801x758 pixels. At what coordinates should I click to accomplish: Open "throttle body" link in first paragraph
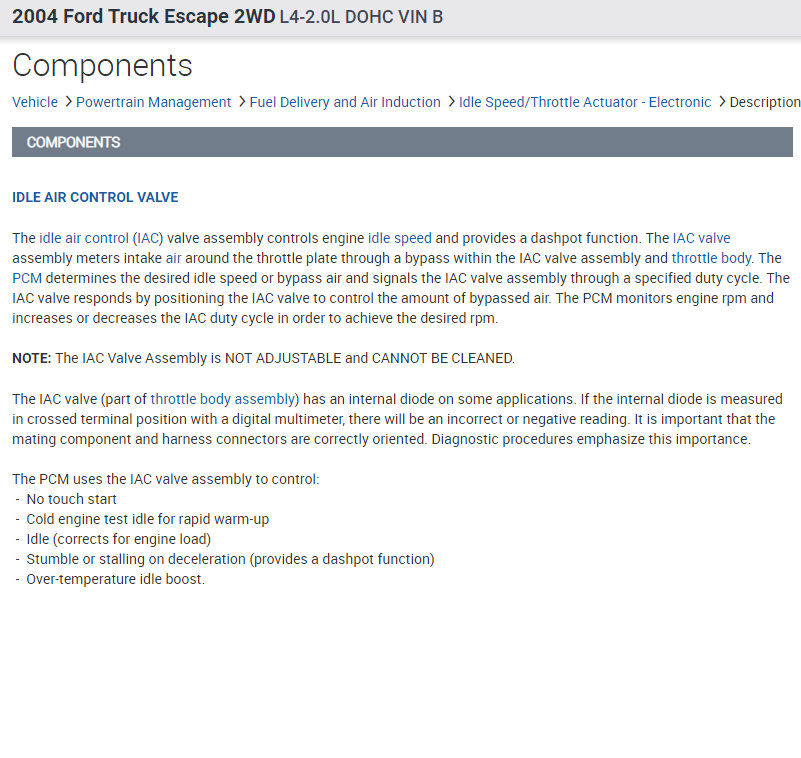pyautogui.click(x=711, y=258)
